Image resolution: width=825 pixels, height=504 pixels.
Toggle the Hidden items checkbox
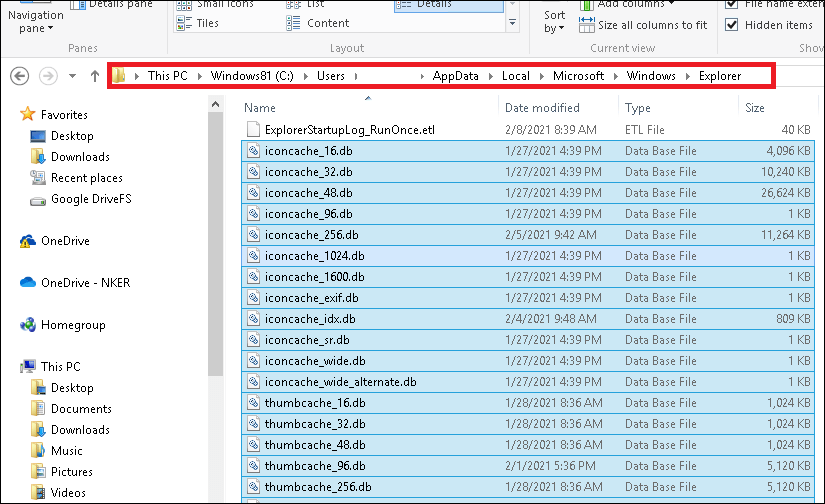click(732, 25)
